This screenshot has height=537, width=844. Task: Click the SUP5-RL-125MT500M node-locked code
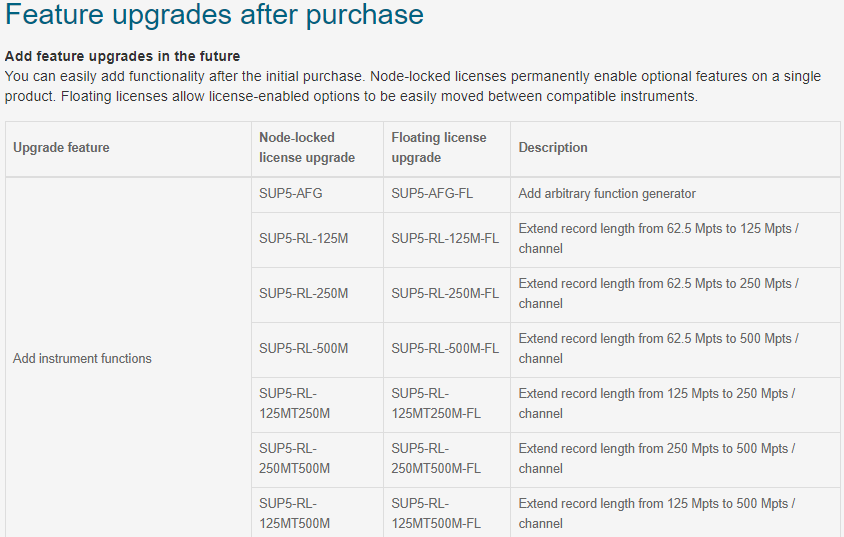294,513
